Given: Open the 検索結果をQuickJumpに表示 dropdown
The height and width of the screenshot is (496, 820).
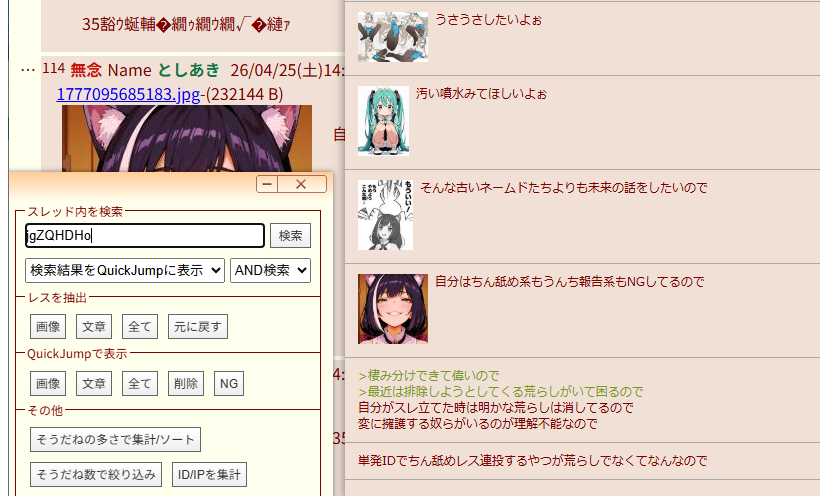Looking at the screenshot, I should [125, 270].
